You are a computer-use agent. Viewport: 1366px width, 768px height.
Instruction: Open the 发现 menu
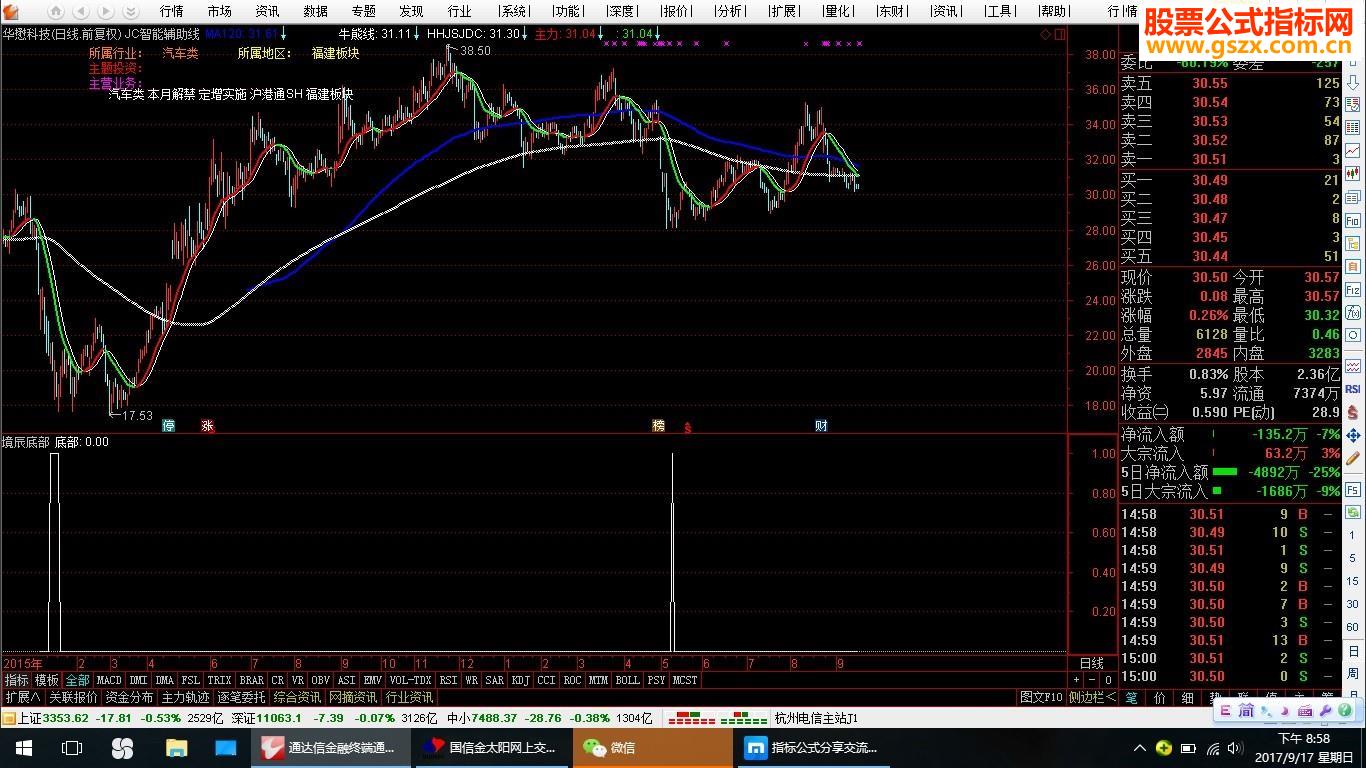pos(411,11)
